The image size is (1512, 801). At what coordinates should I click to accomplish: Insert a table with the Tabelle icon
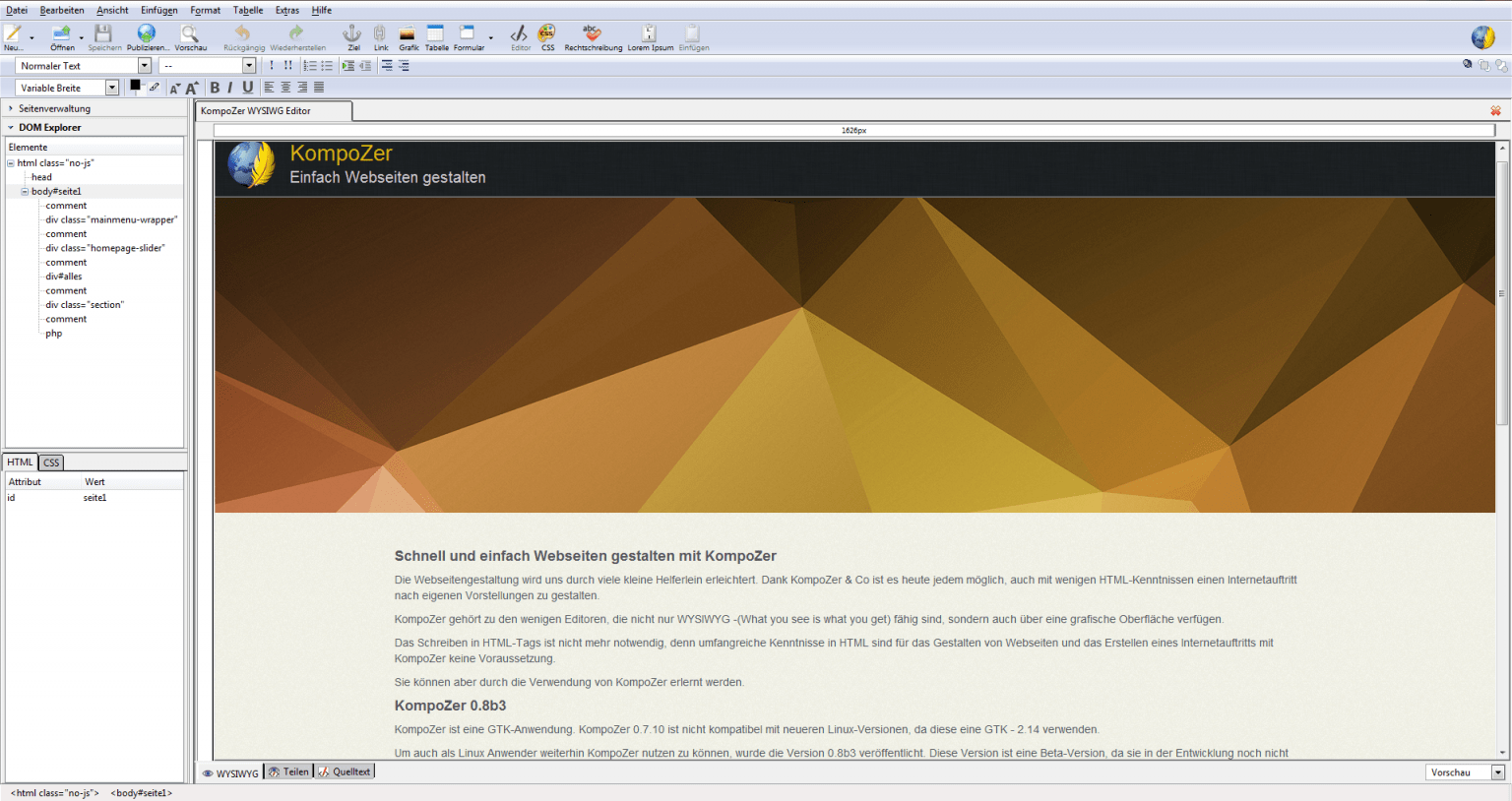[434, 37]
